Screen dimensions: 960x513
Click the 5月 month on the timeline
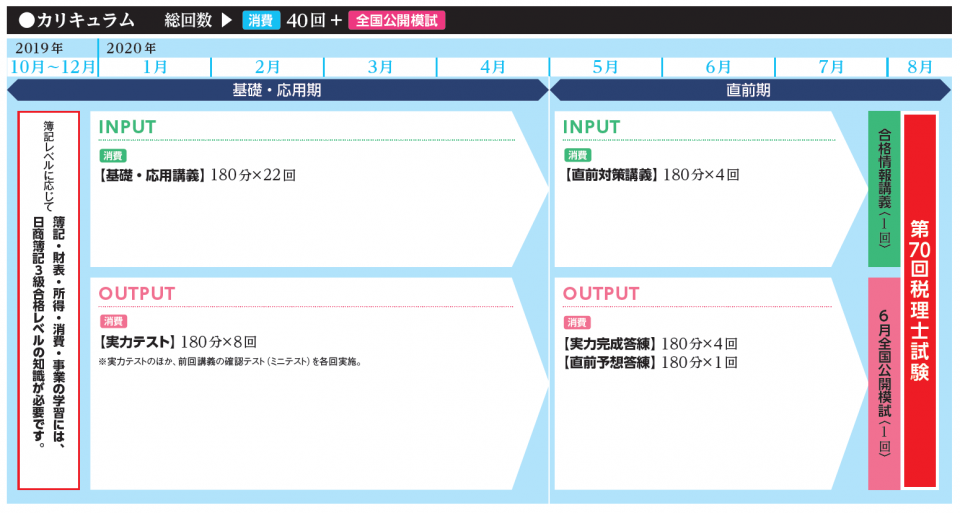click(x=605, y=67)
